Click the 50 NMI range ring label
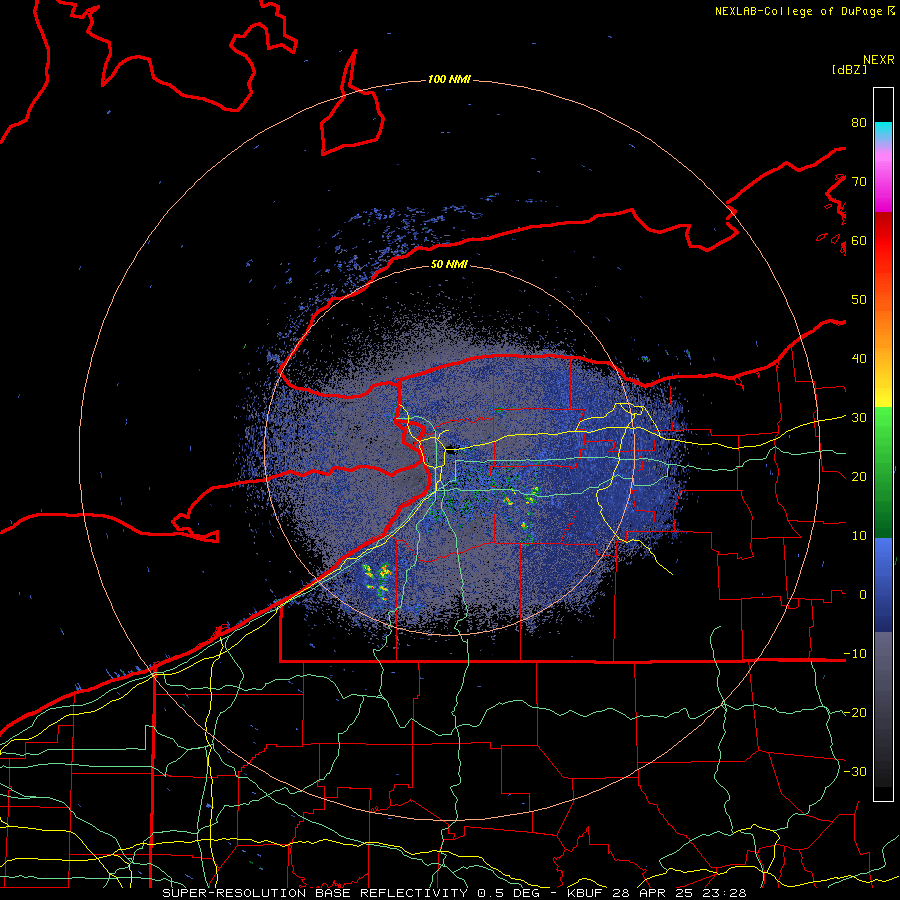 [x=449, y=264]
